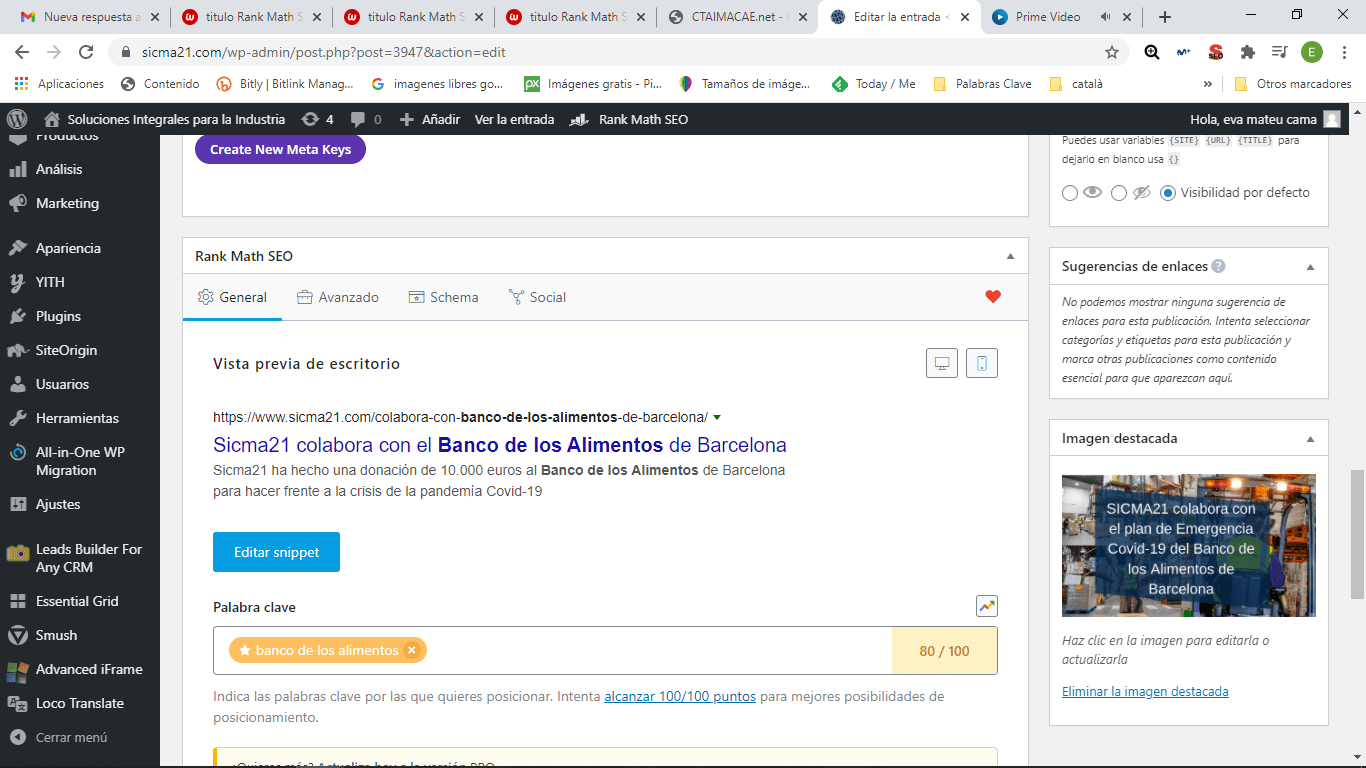Image resolution: width=1366 pixels, height=768 pixels.
Task: Open Chrome extensions puzzle icon
Action: pyautogui.click(x=1247, y=52)
